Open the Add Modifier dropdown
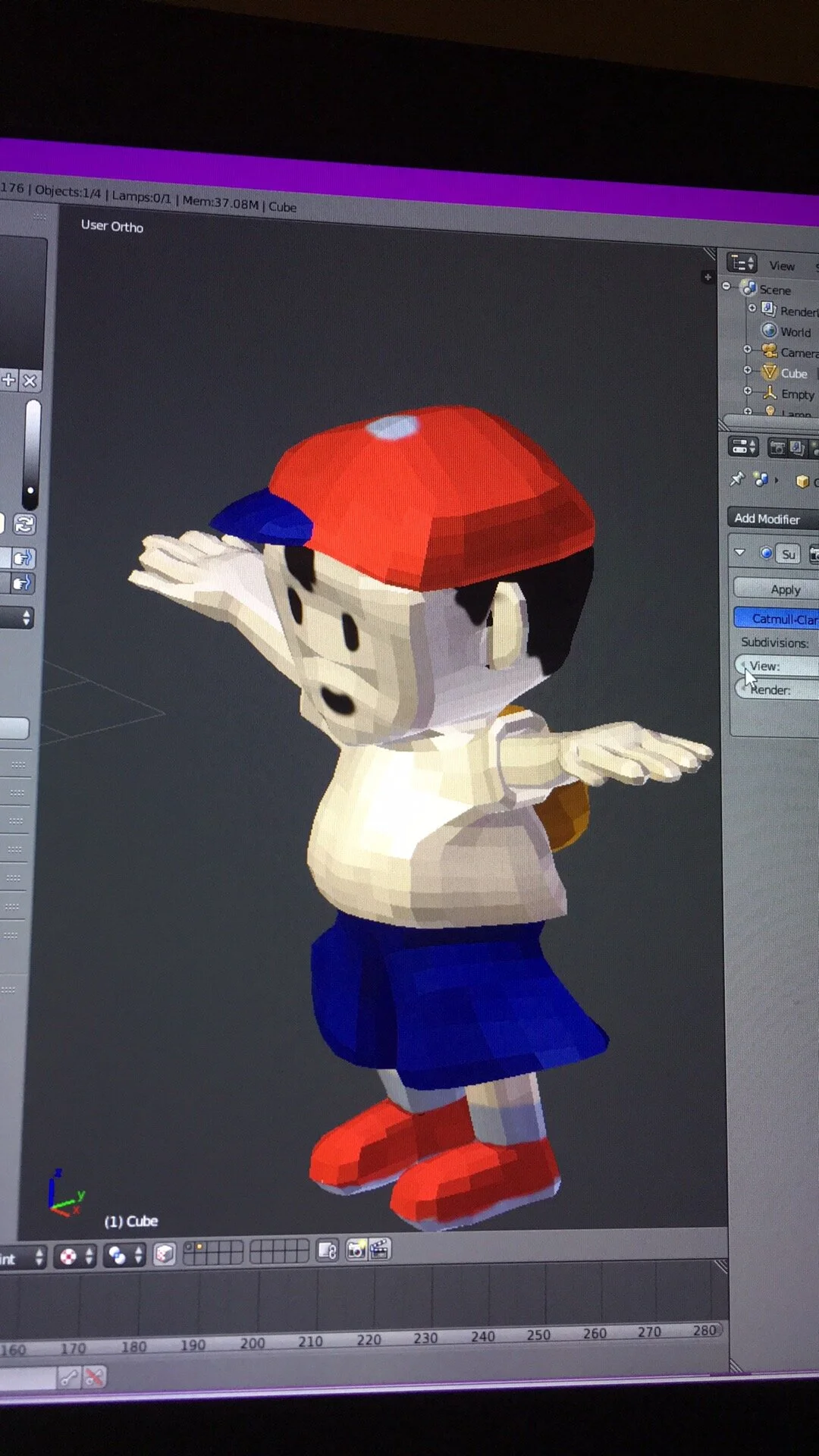 [773, 519]
